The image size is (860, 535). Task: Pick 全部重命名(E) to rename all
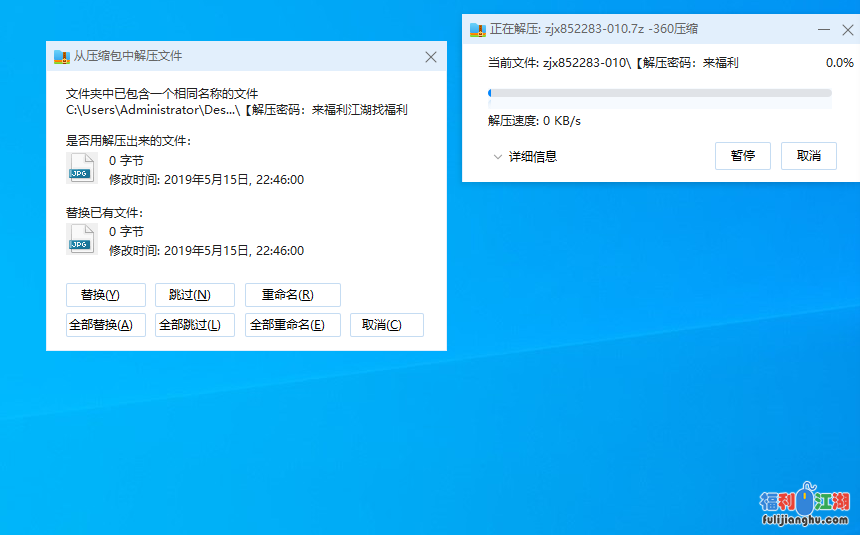[x=292, y=325]
